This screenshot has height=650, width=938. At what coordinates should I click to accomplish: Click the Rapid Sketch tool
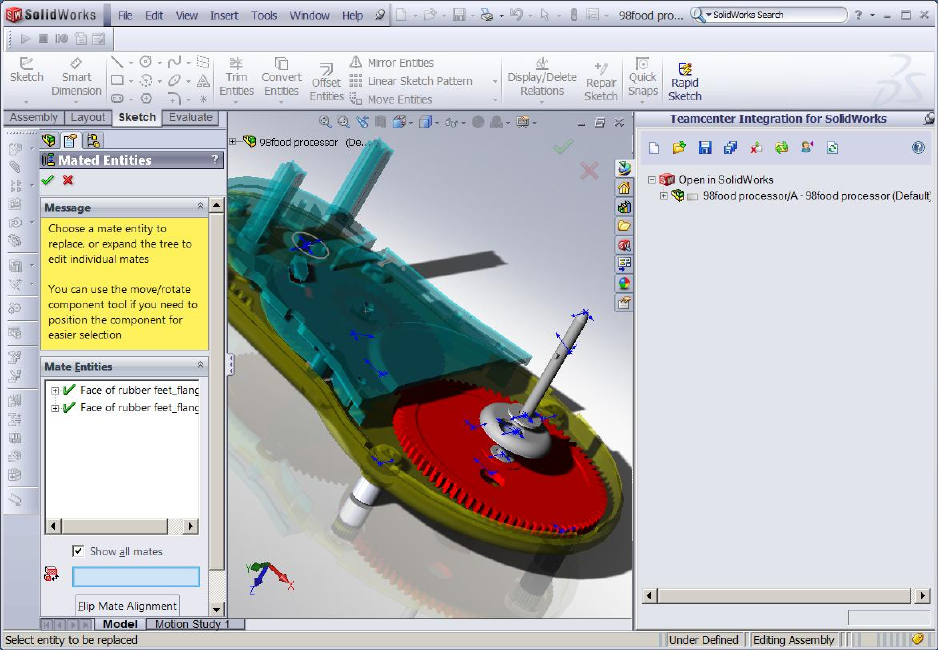click(x=685, y=82)
